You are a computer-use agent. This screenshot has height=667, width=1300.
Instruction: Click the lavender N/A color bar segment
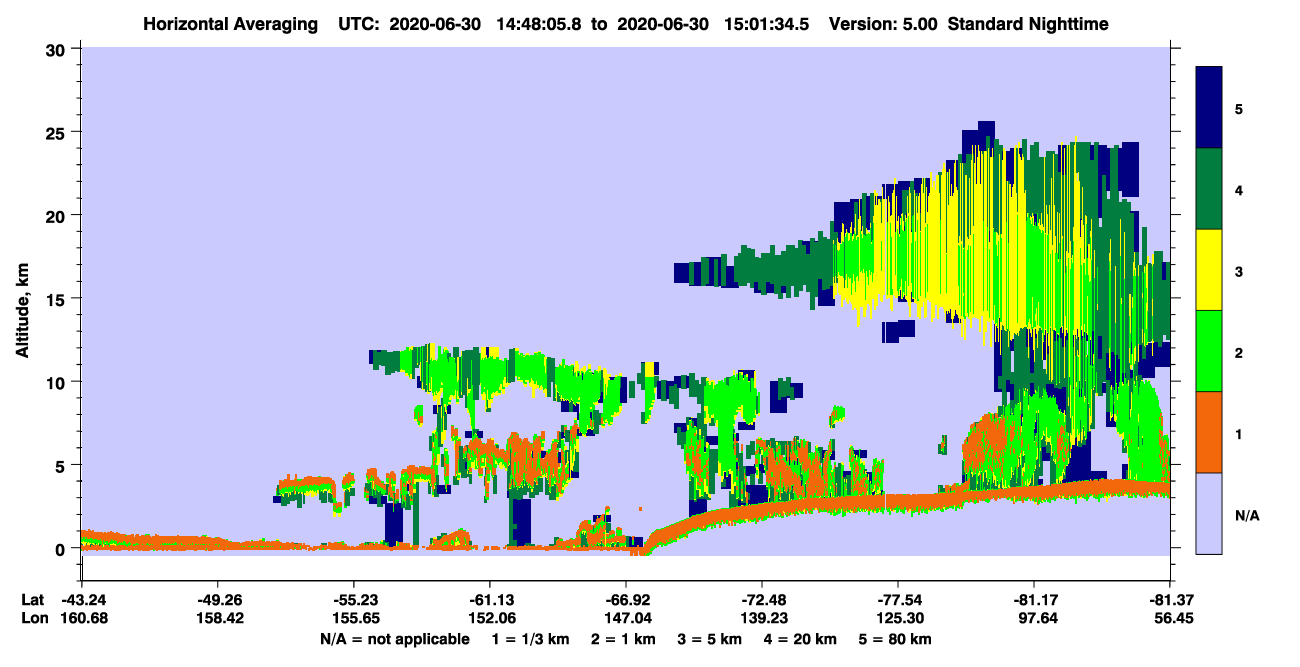click(x=1209, y=513)
